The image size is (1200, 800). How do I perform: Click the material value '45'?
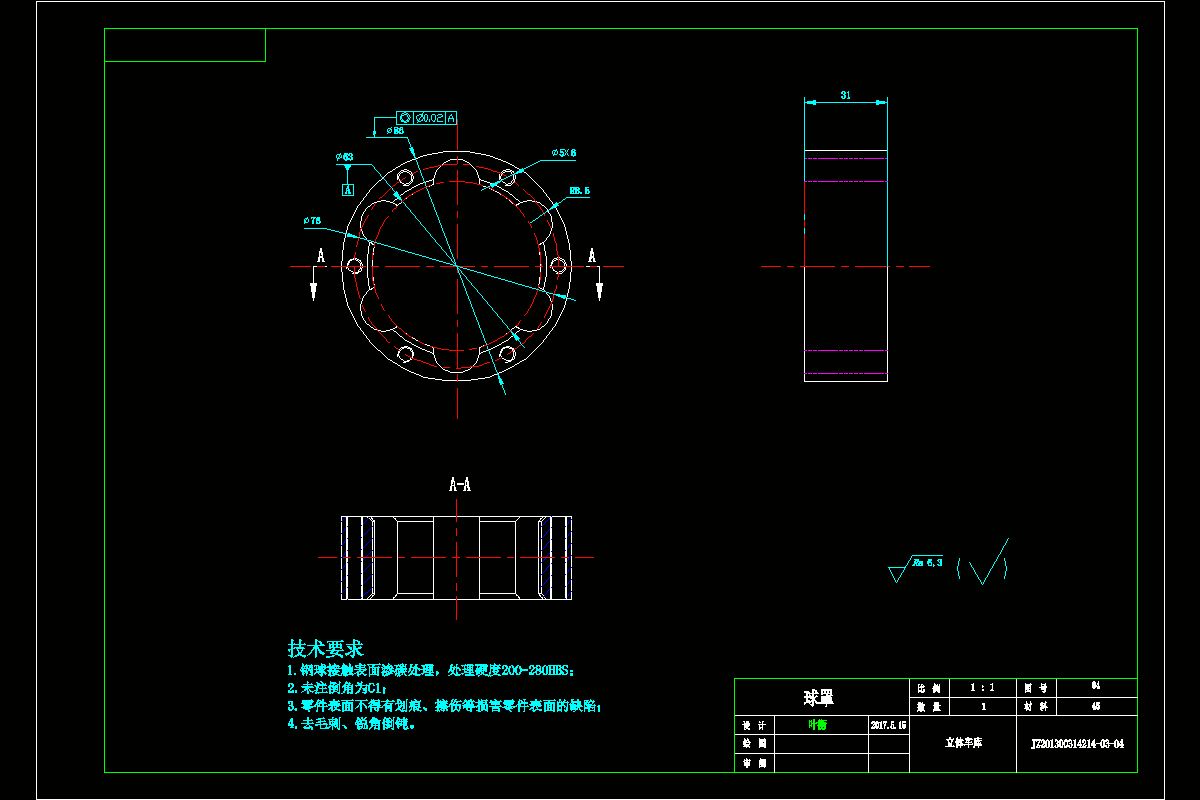pyautogui.click(x=1096, y=706)
